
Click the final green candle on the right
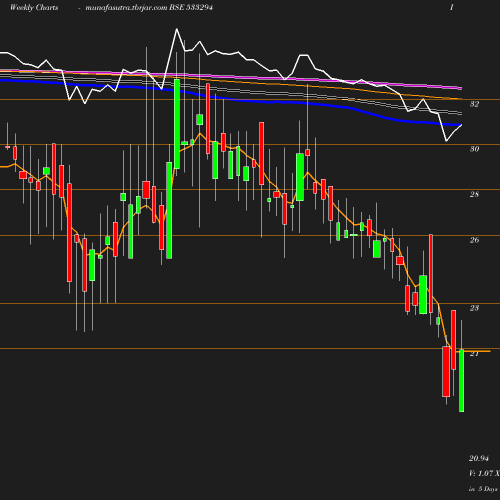pyautogui.click(x=462, y=381)
